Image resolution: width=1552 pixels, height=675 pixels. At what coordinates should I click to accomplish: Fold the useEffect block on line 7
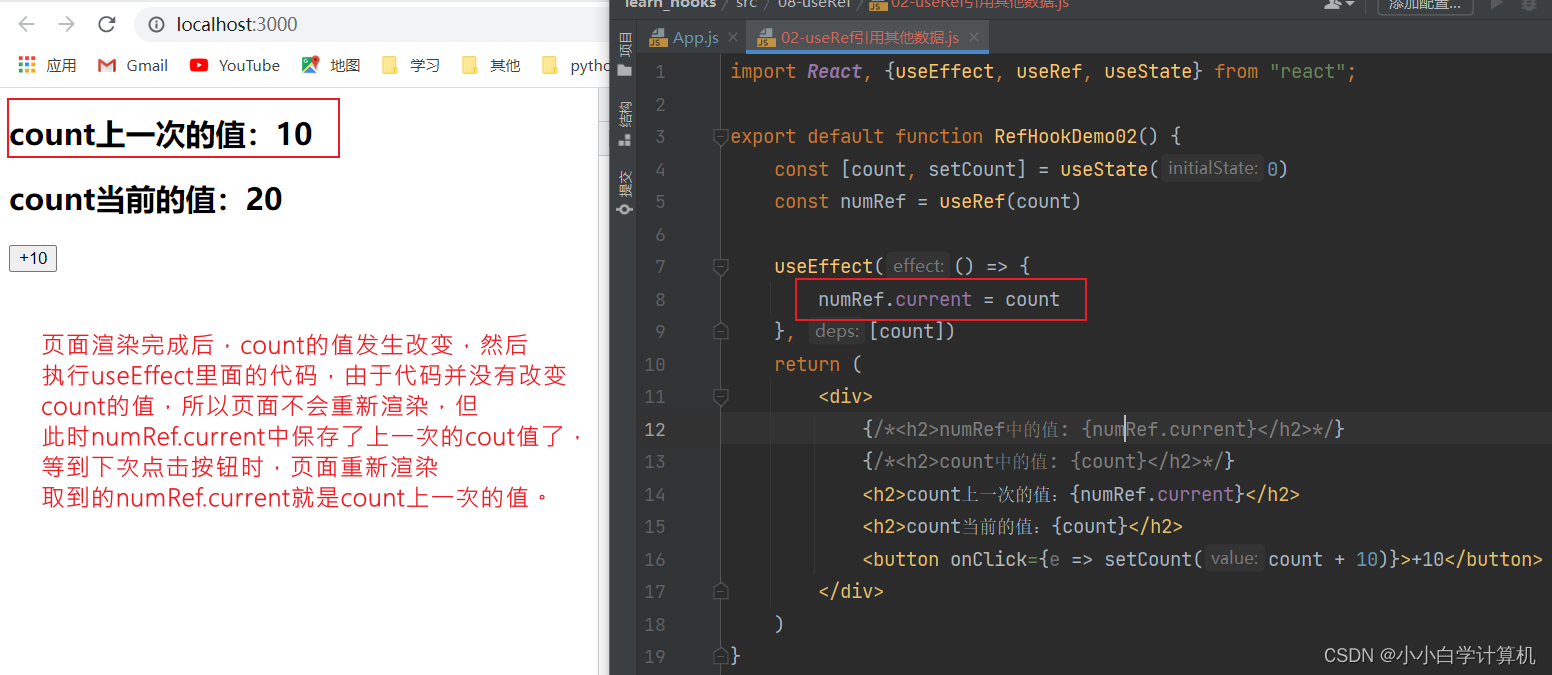720,267
